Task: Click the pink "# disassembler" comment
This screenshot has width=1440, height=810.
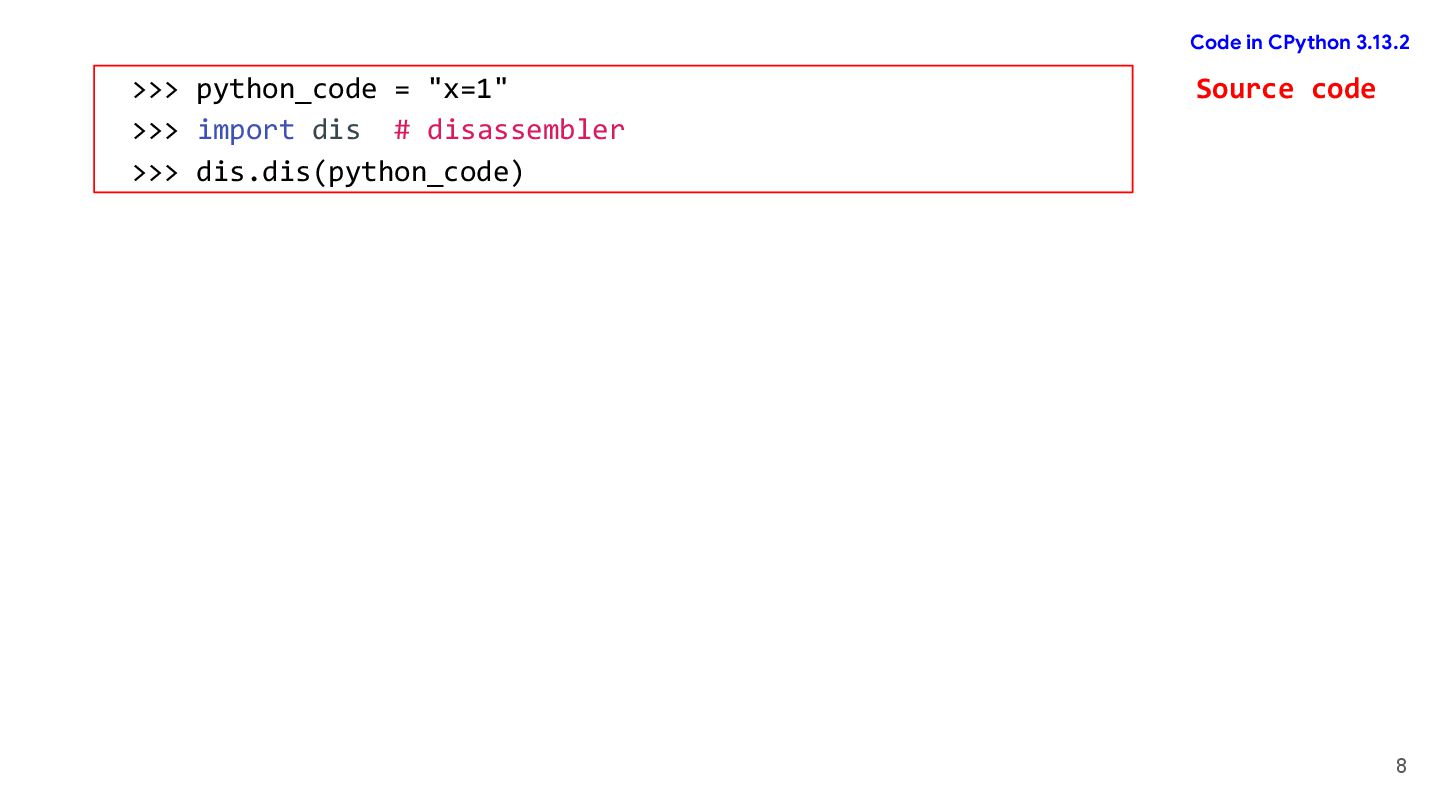Action: coord(509,130)
